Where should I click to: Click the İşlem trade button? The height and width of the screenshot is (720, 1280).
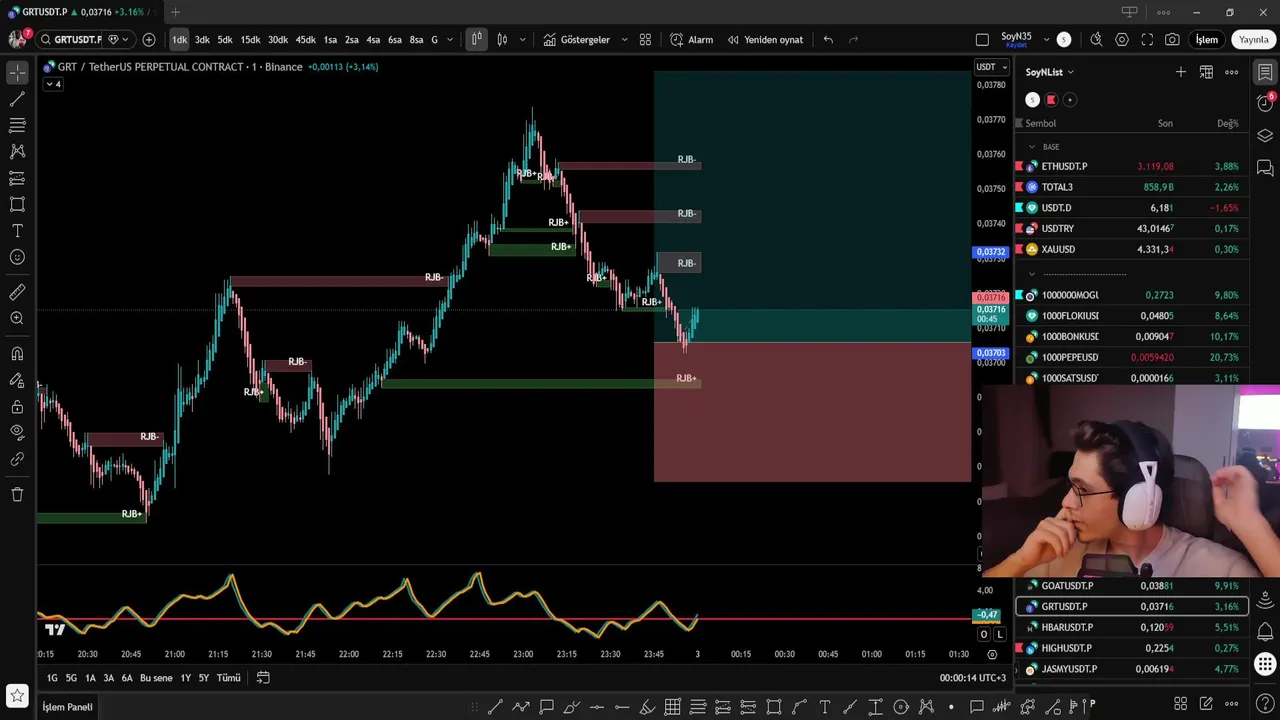tap(1207, 40)
